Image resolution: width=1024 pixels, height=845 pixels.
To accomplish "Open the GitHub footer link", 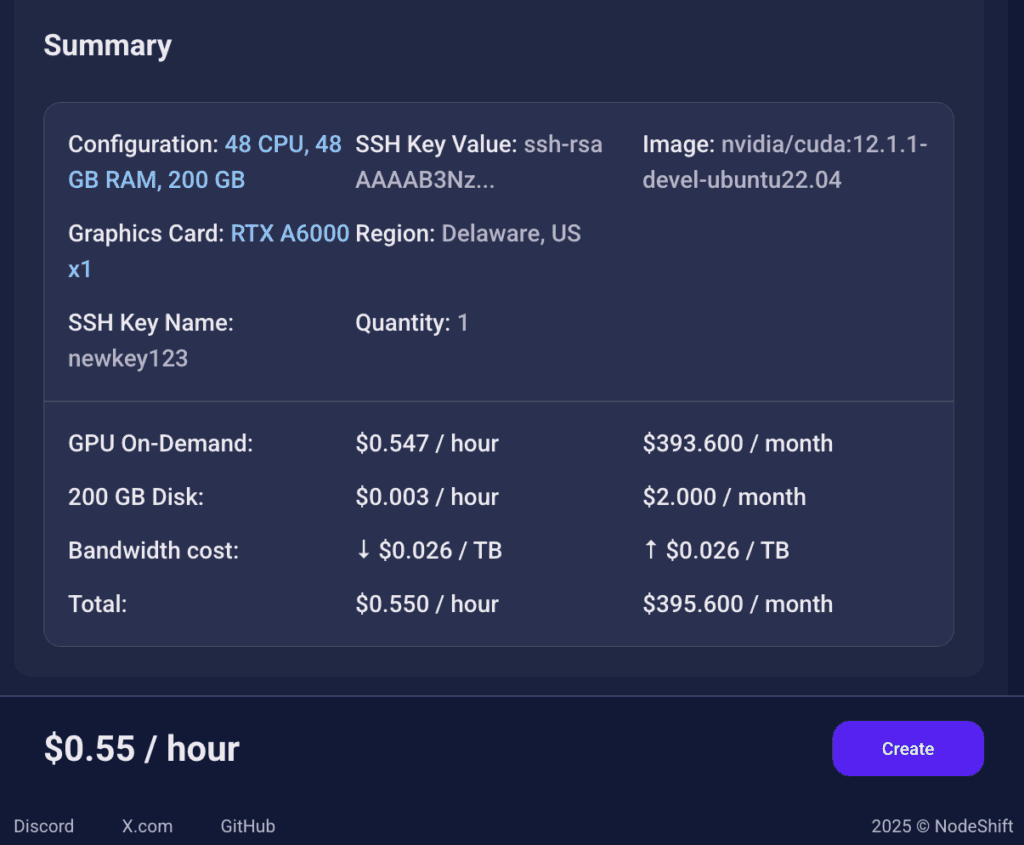I will coord(248,826).
